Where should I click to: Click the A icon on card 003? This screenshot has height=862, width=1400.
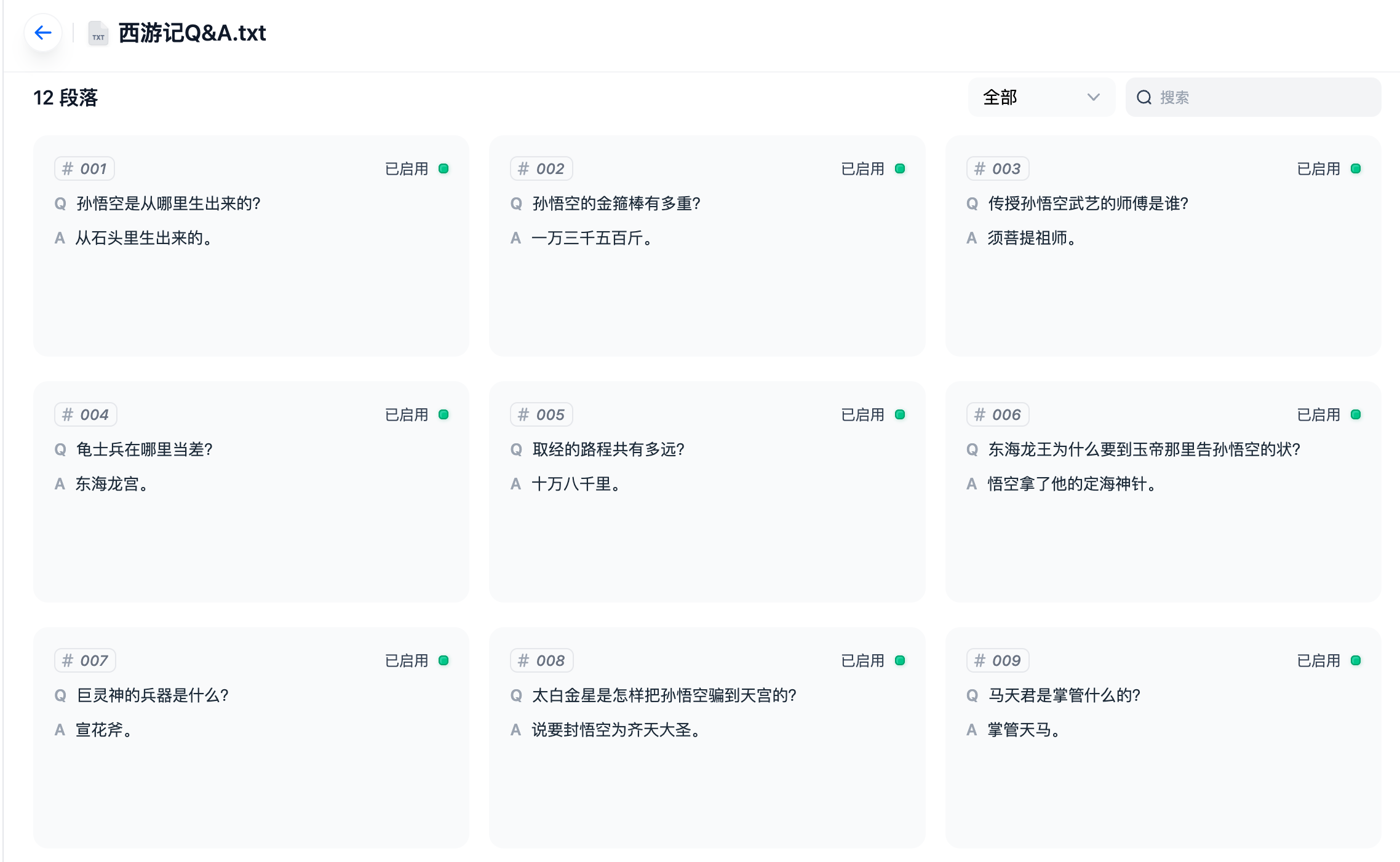point(972,239)
